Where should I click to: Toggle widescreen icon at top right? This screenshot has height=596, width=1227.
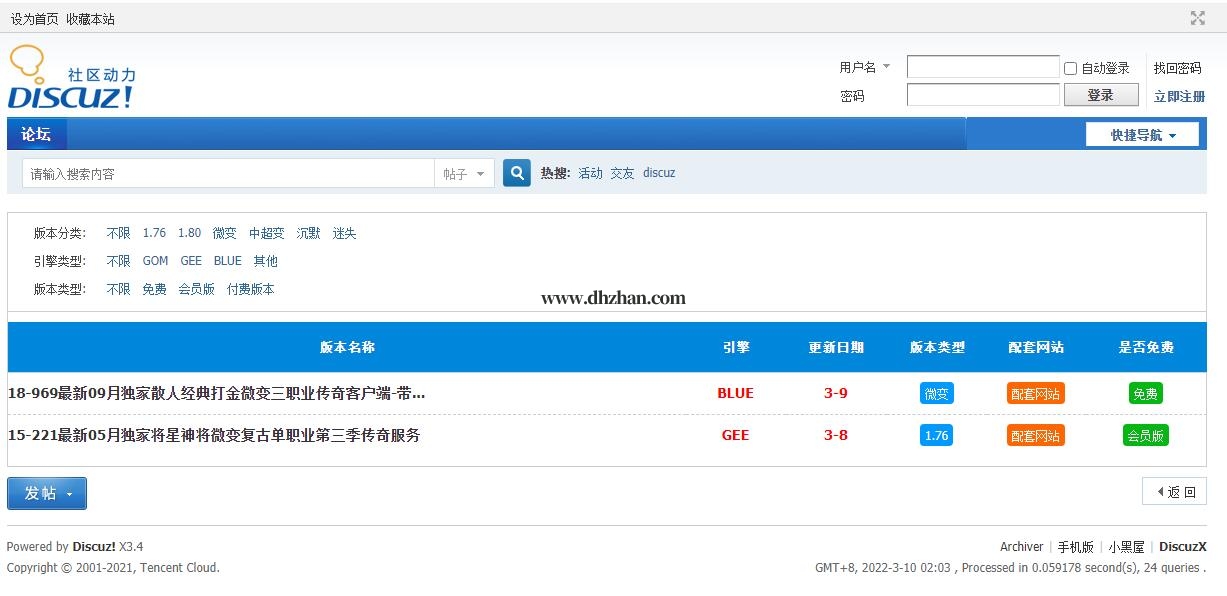1197,18
